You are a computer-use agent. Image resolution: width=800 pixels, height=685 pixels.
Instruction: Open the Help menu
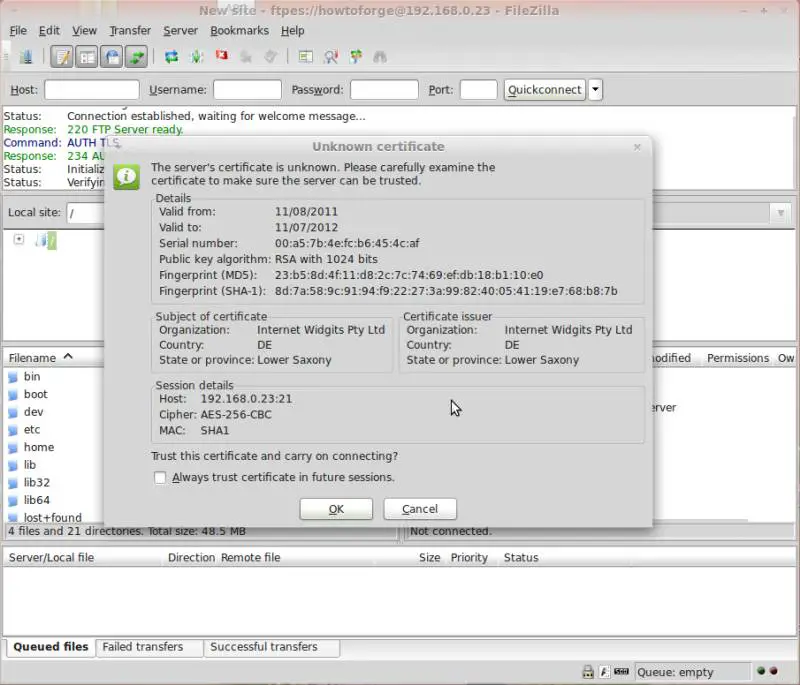[x=292, y=31]
